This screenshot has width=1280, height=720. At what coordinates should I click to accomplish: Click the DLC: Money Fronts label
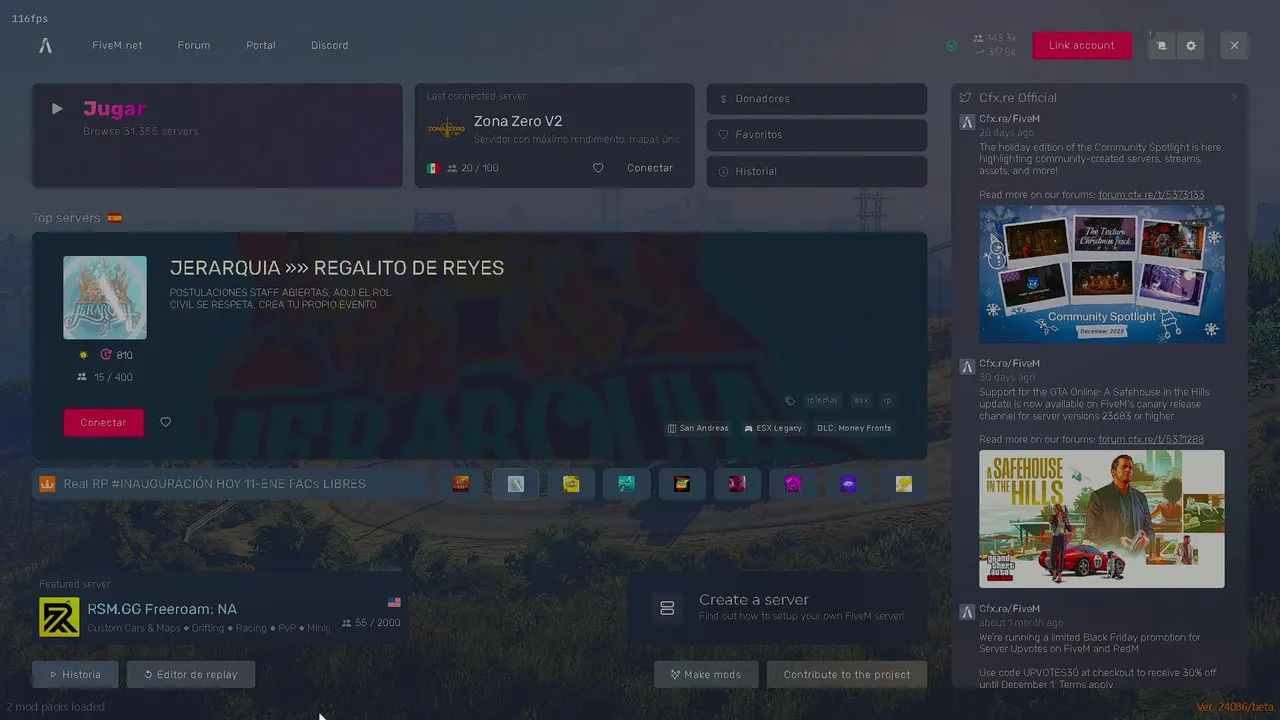[854, 428]
